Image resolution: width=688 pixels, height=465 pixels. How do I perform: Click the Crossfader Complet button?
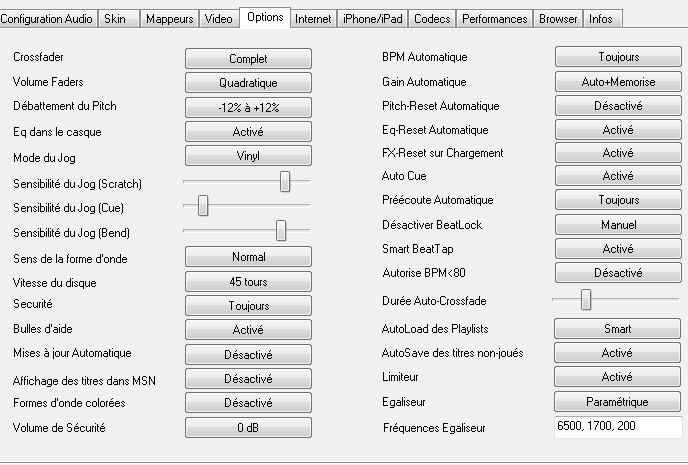tap(248, 59)
